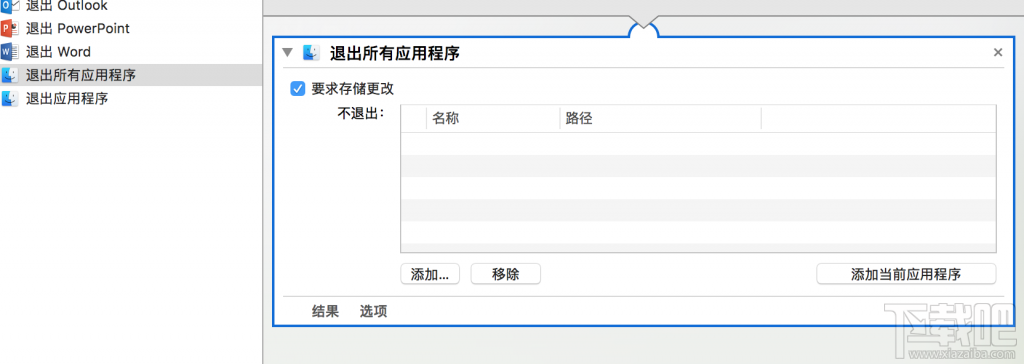
Task: Open the 选项 tab
Action: (374, 311)
